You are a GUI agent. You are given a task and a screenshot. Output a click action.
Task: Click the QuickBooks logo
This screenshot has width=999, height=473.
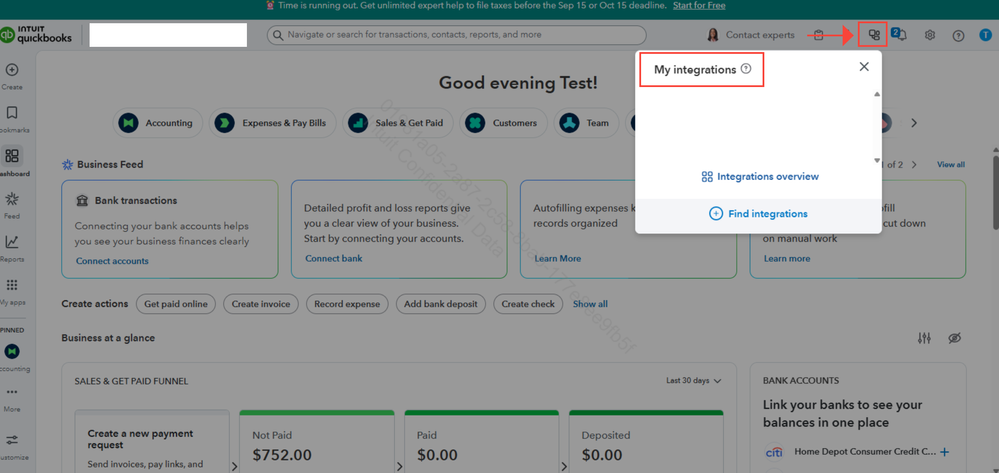tap(36, 35)
